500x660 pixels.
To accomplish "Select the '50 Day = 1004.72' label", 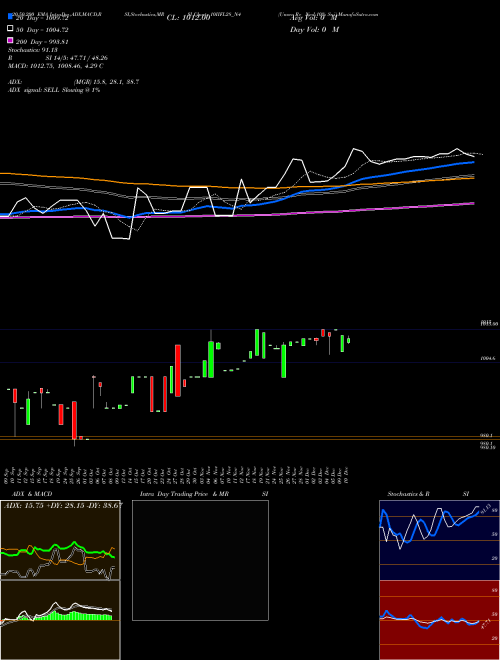I will point(42,30).
